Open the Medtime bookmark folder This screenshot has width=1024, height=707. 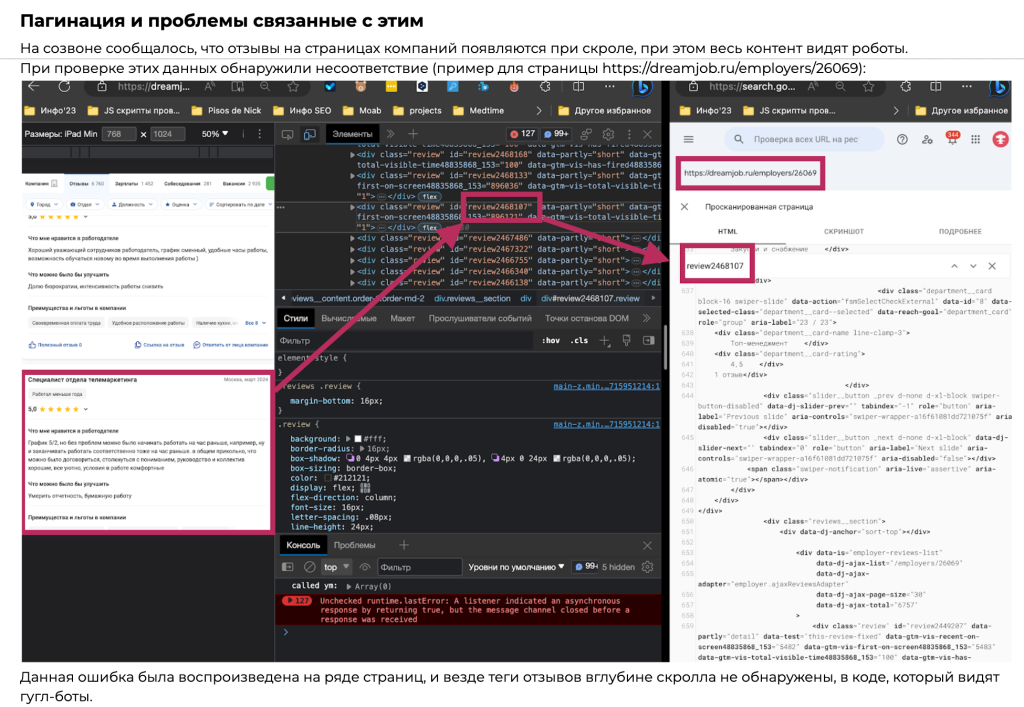[x=479, y=110]
